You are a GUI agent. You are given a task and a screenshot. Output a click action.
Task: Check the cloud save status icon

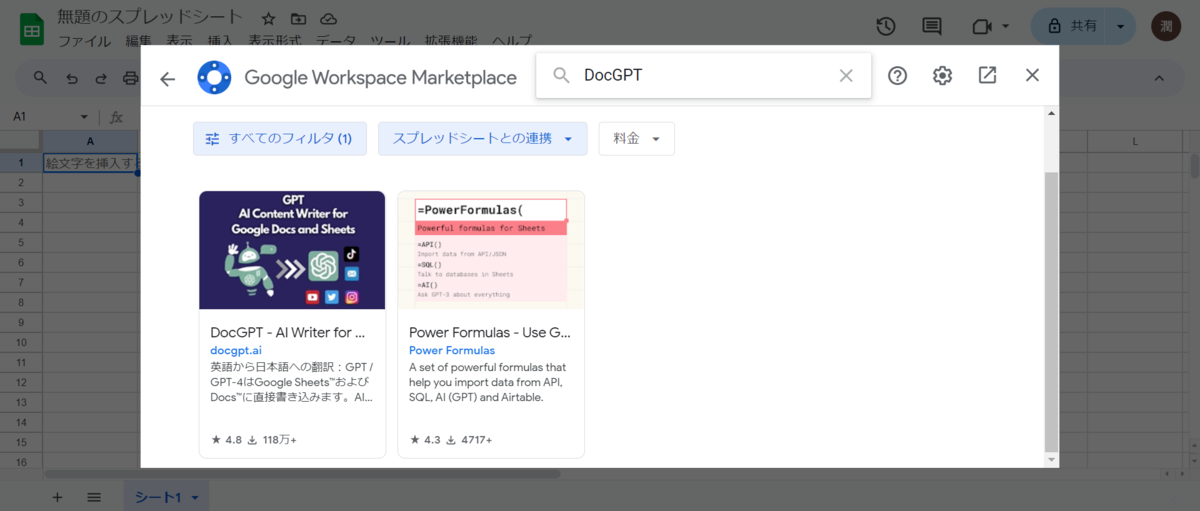pos(328,19)
